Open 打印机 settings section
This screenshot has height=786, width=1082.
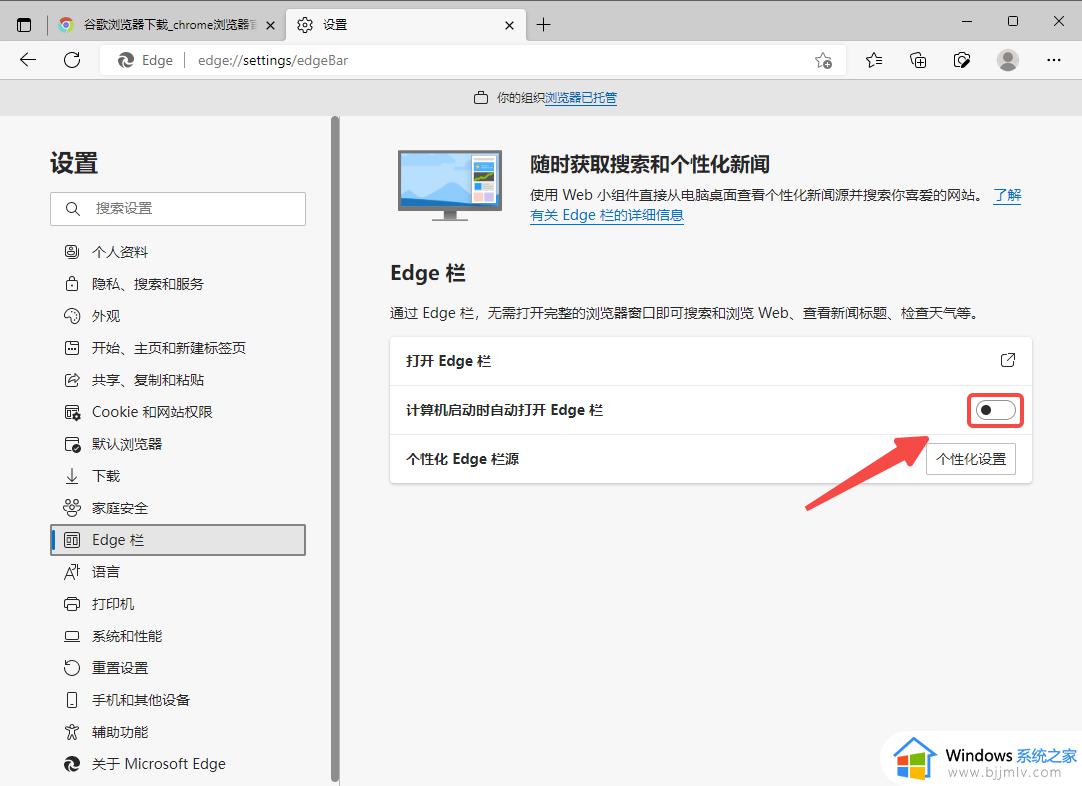[178, 604]
